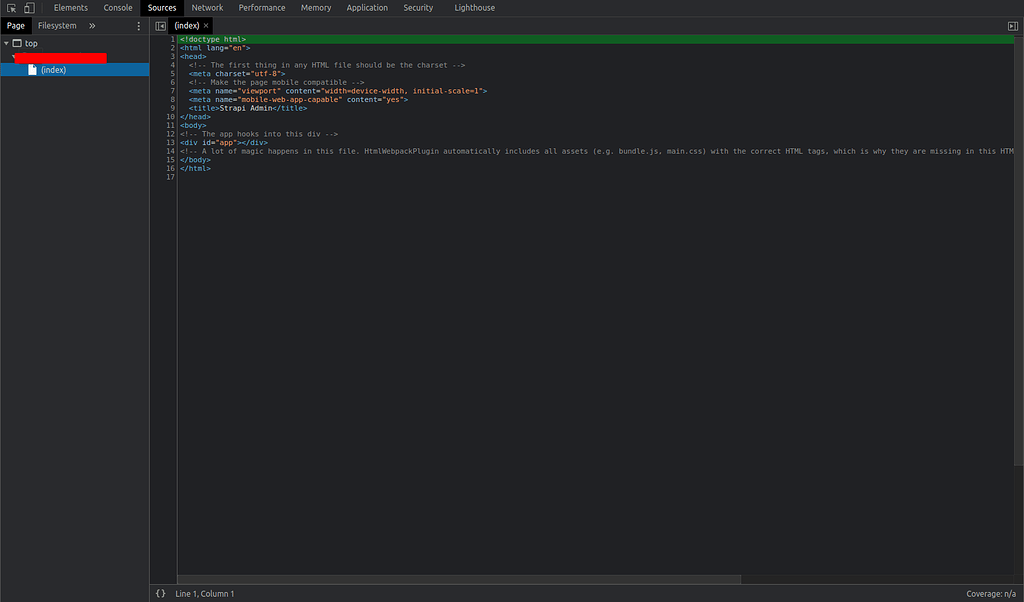Toggle the device toolbar icon
This screenshot has width=1024, height=602.
pyautogui.click(x=29, y=8)
